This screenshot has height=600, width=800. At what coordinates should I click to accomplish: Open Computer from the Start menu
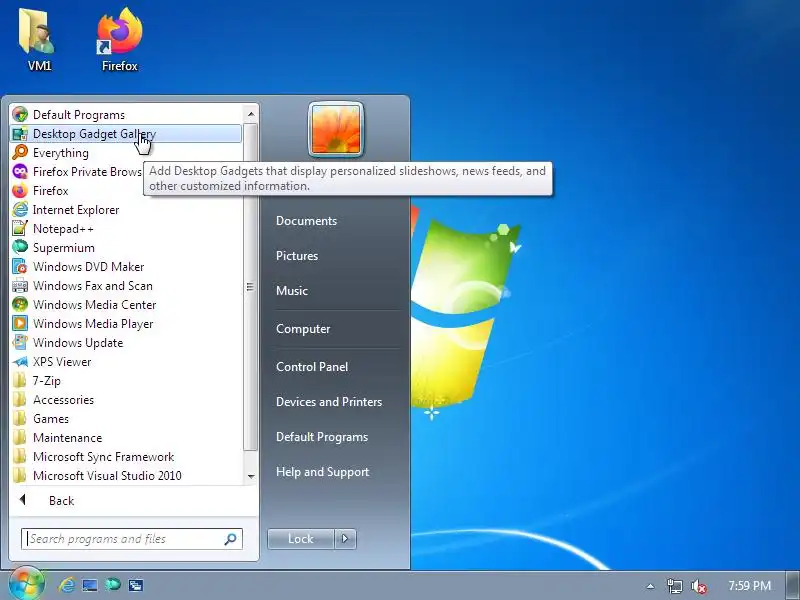303,329
